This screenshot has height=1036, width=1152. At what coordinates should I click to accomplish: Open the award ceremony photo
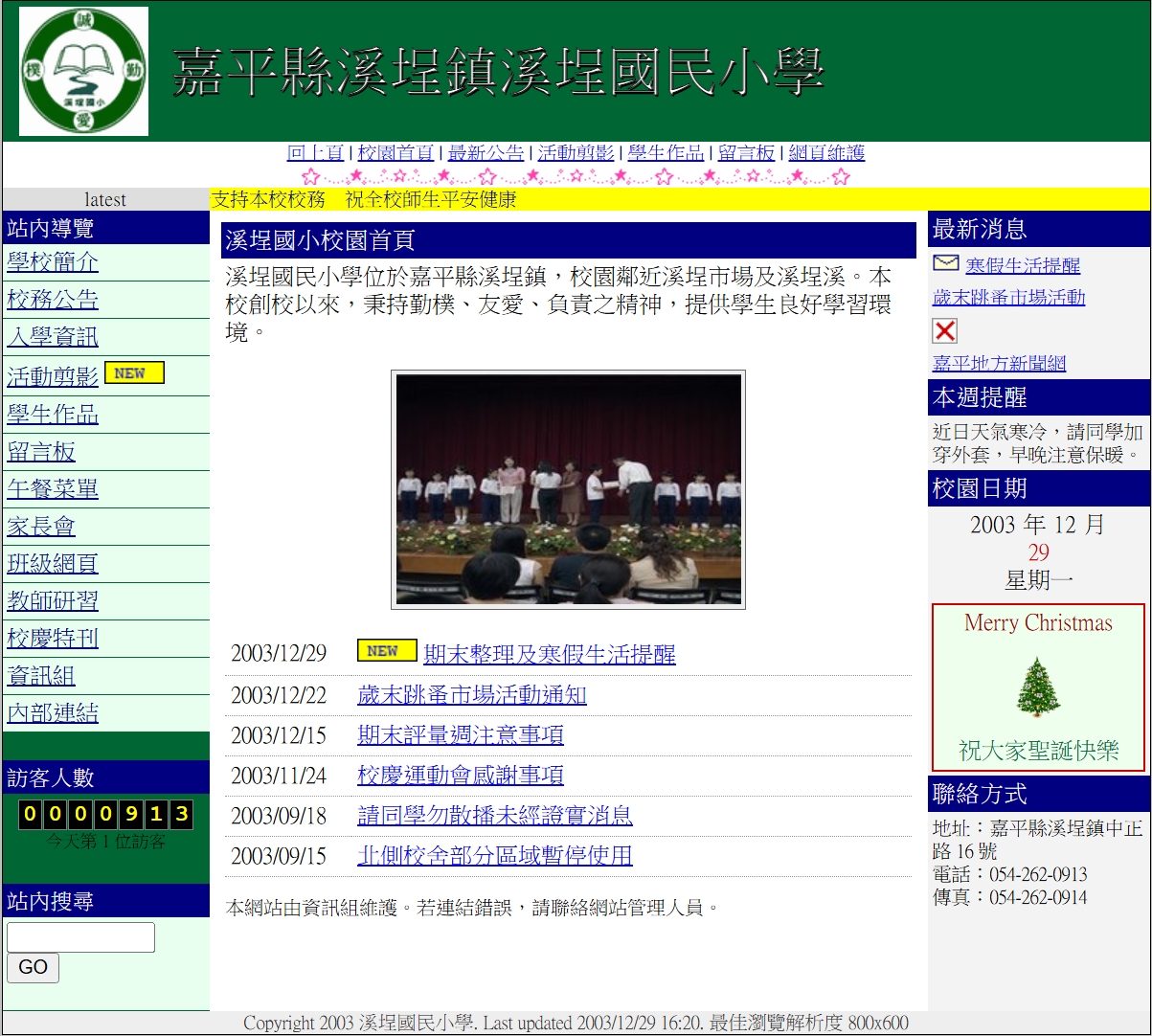[569, 489]
